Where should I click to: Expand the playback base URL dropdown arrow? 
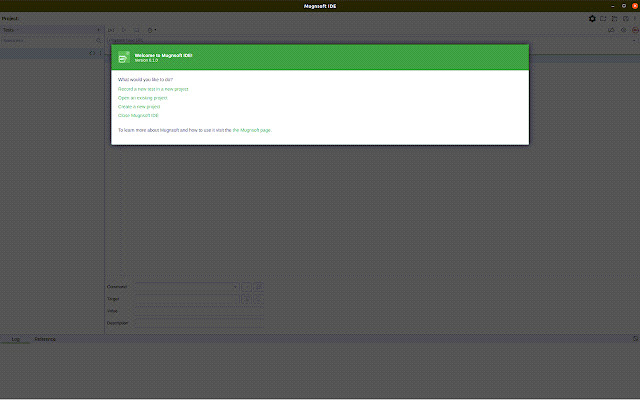pyautogui.click(x=634, y=40)
